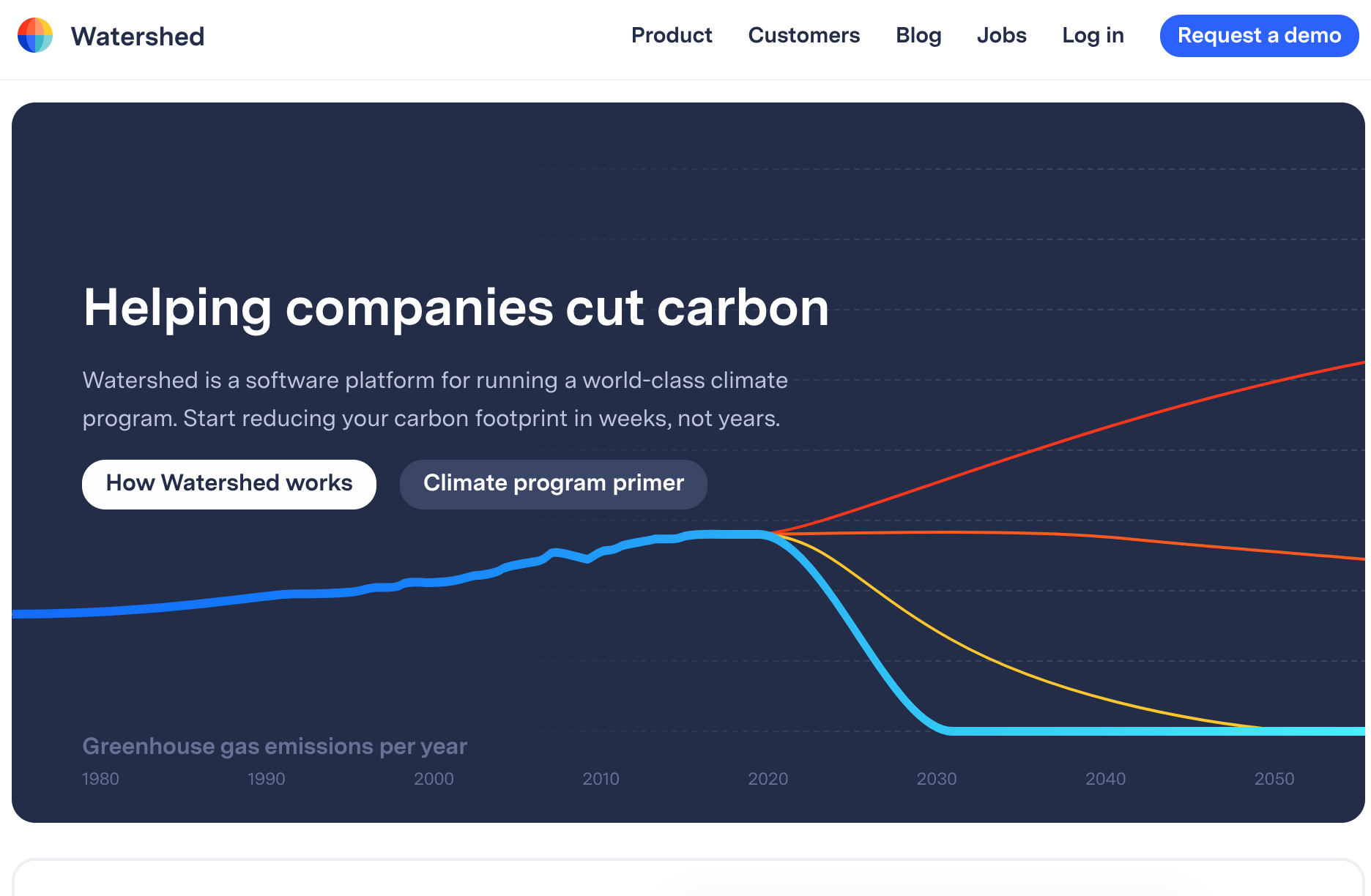
Task: Select the Customers navigation item
Action: [803, 35]
